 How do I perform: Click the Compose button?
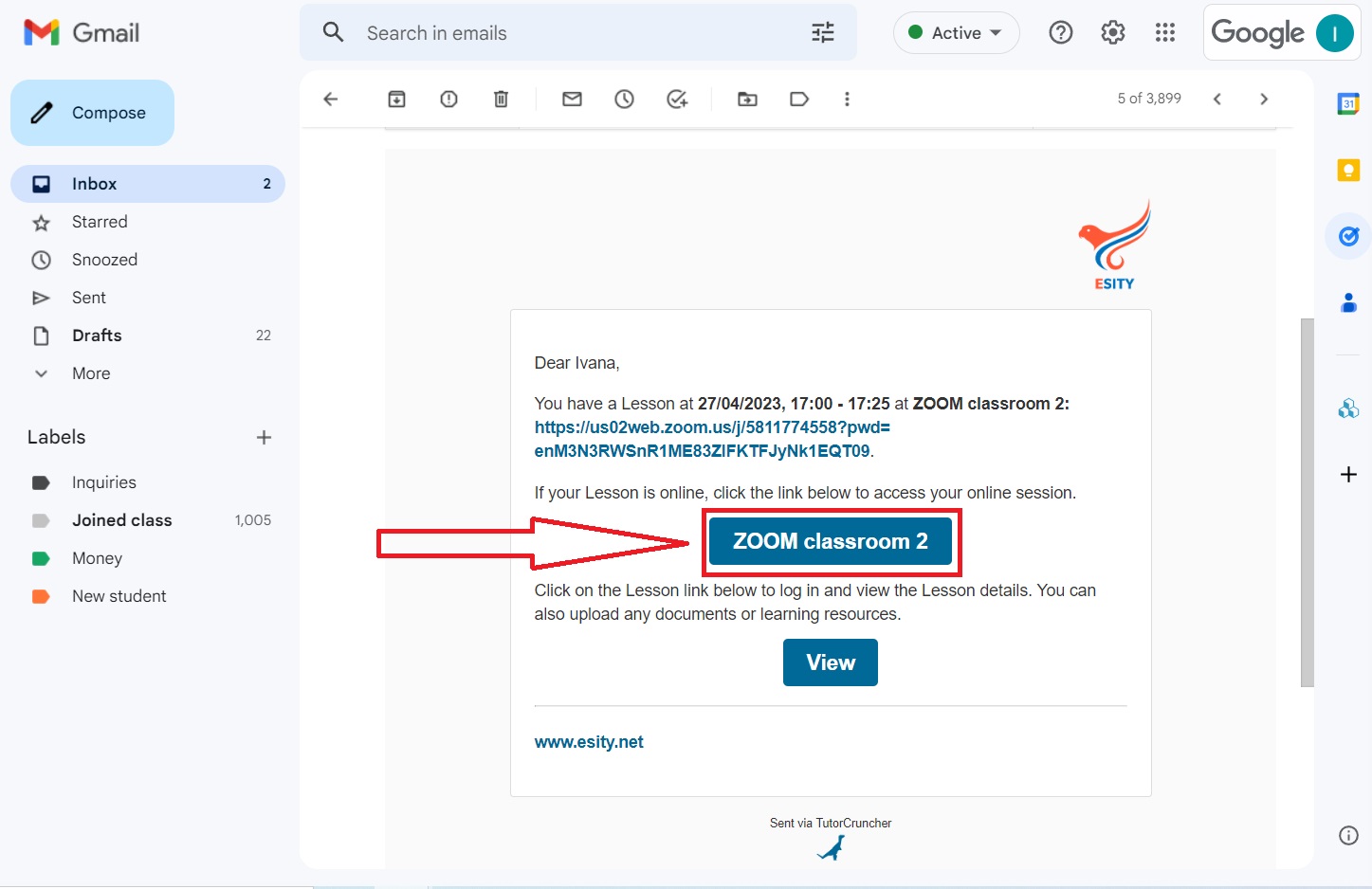pos(92,113)
